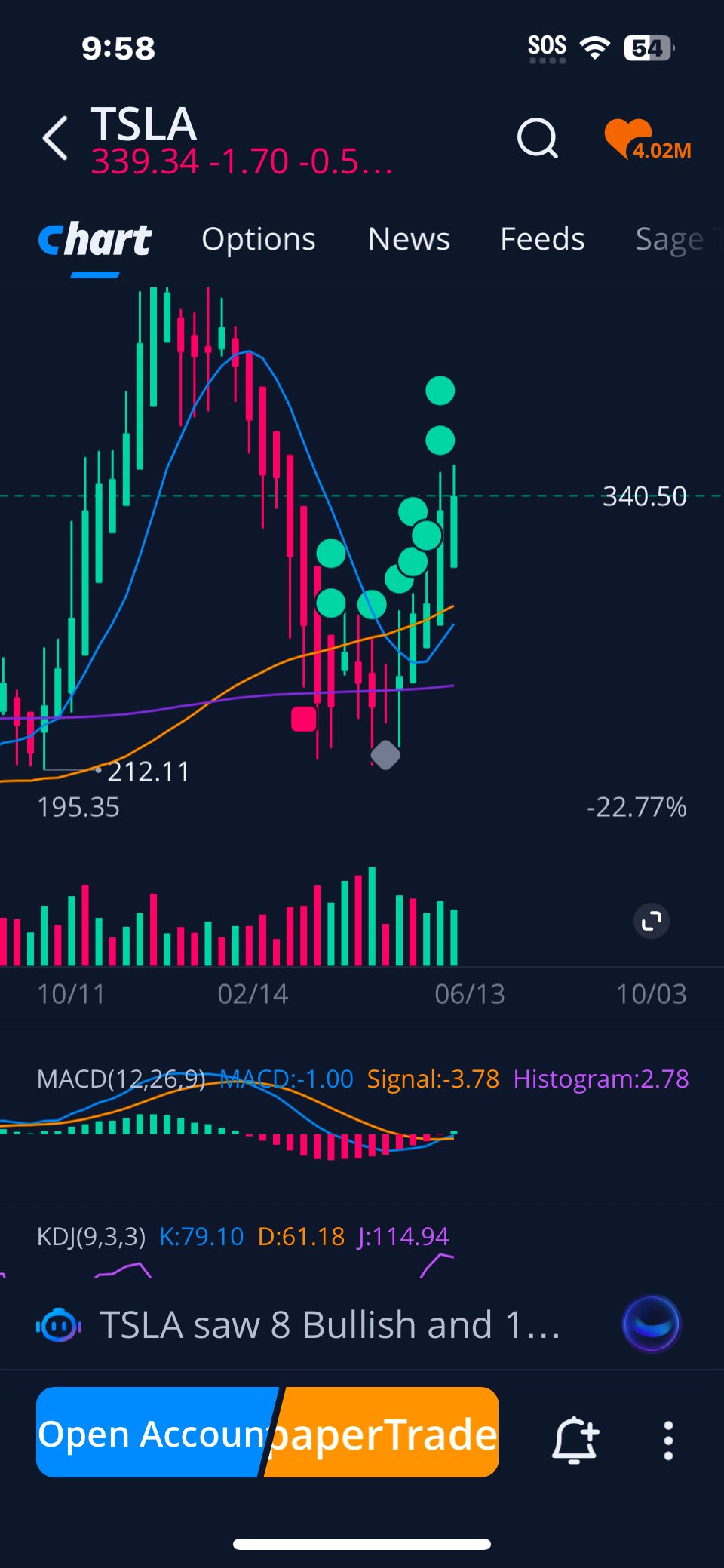Open the three-dot more options menu
The image size is (724, 1568).
click(x=668, y=1441)
